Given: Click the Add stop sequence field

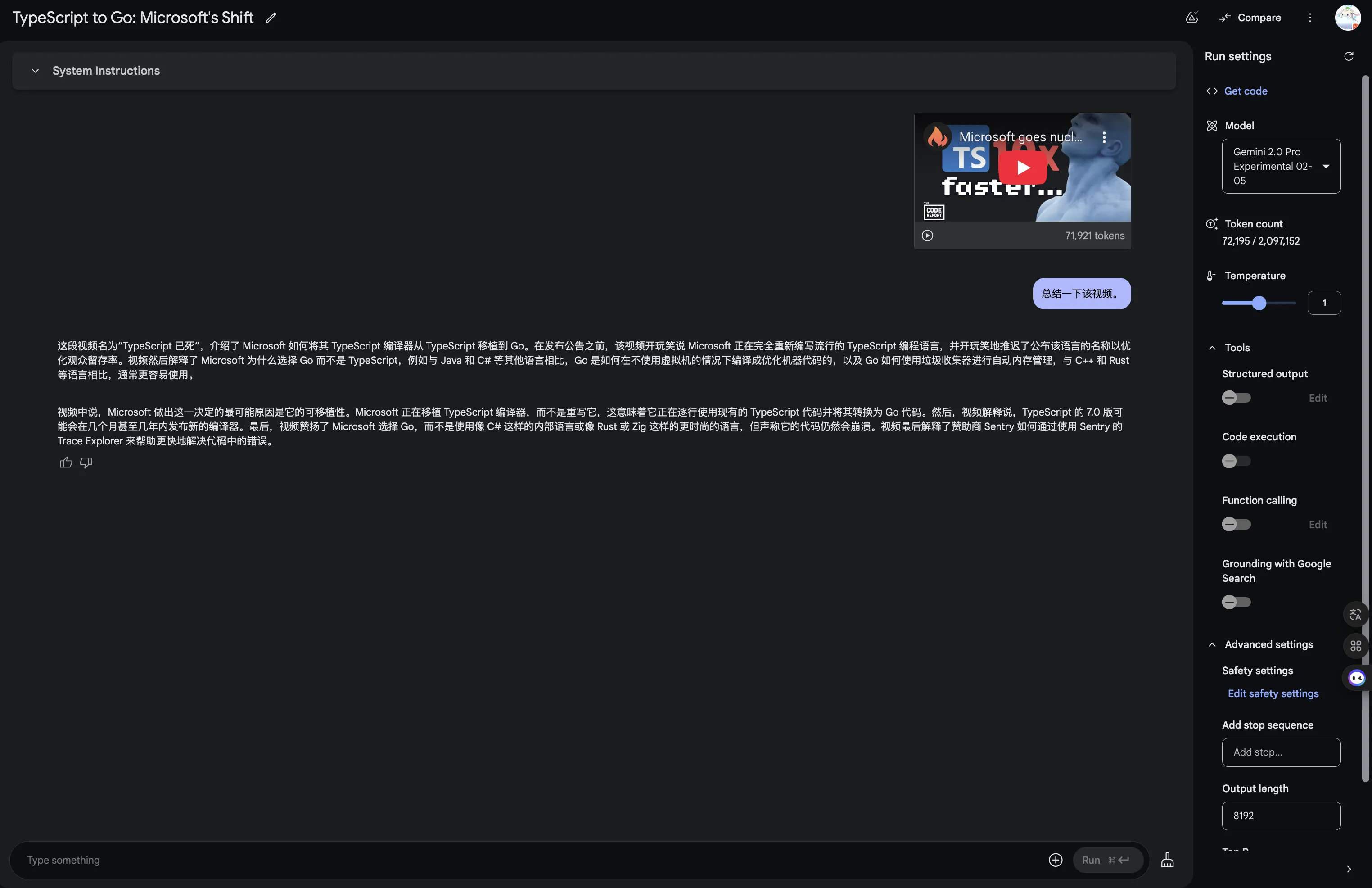Looking at the screenshot, I should coord(1281,752).
